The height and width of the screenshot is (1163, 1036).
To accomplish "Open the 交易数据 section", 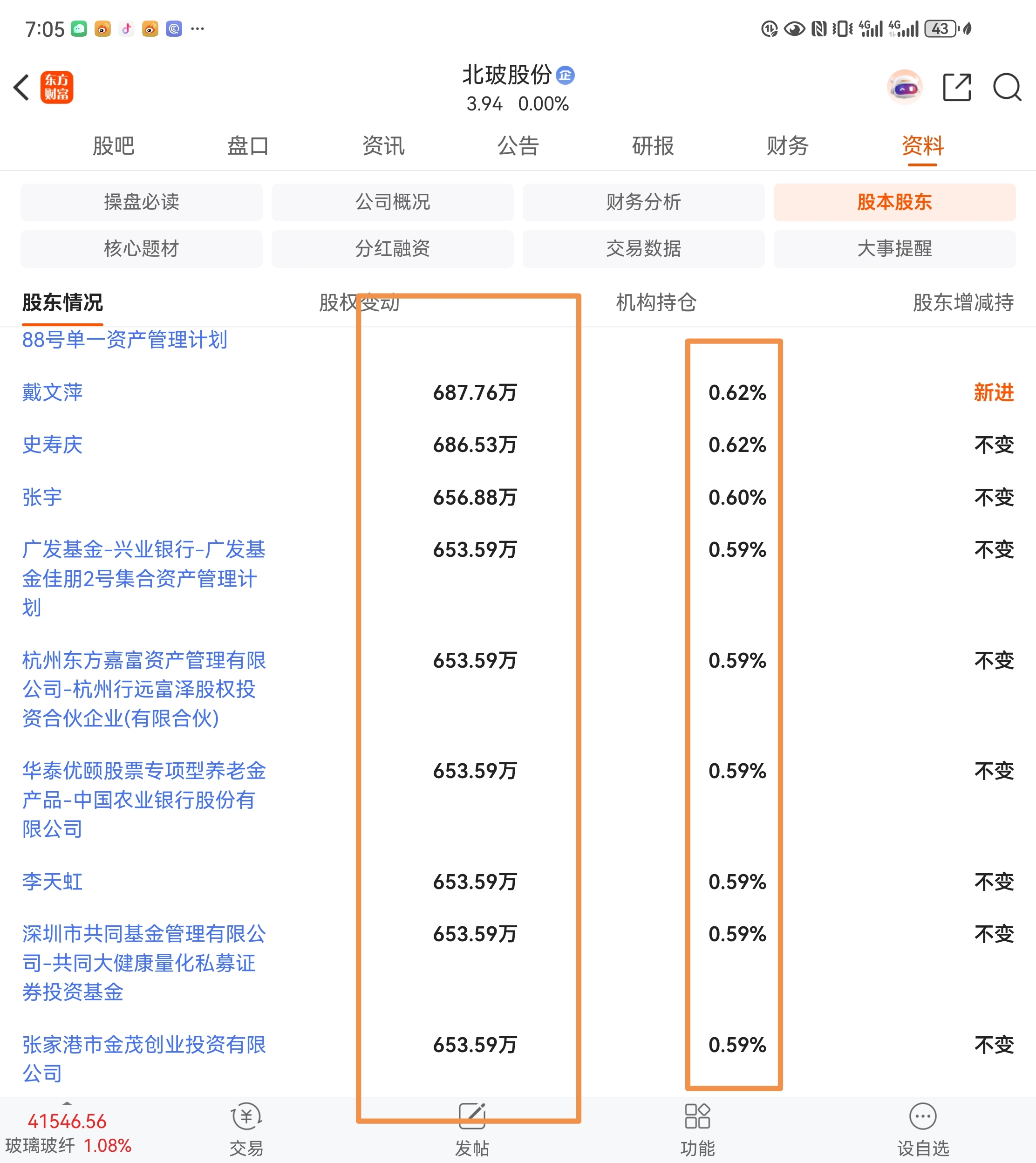I will coord(644,249).
